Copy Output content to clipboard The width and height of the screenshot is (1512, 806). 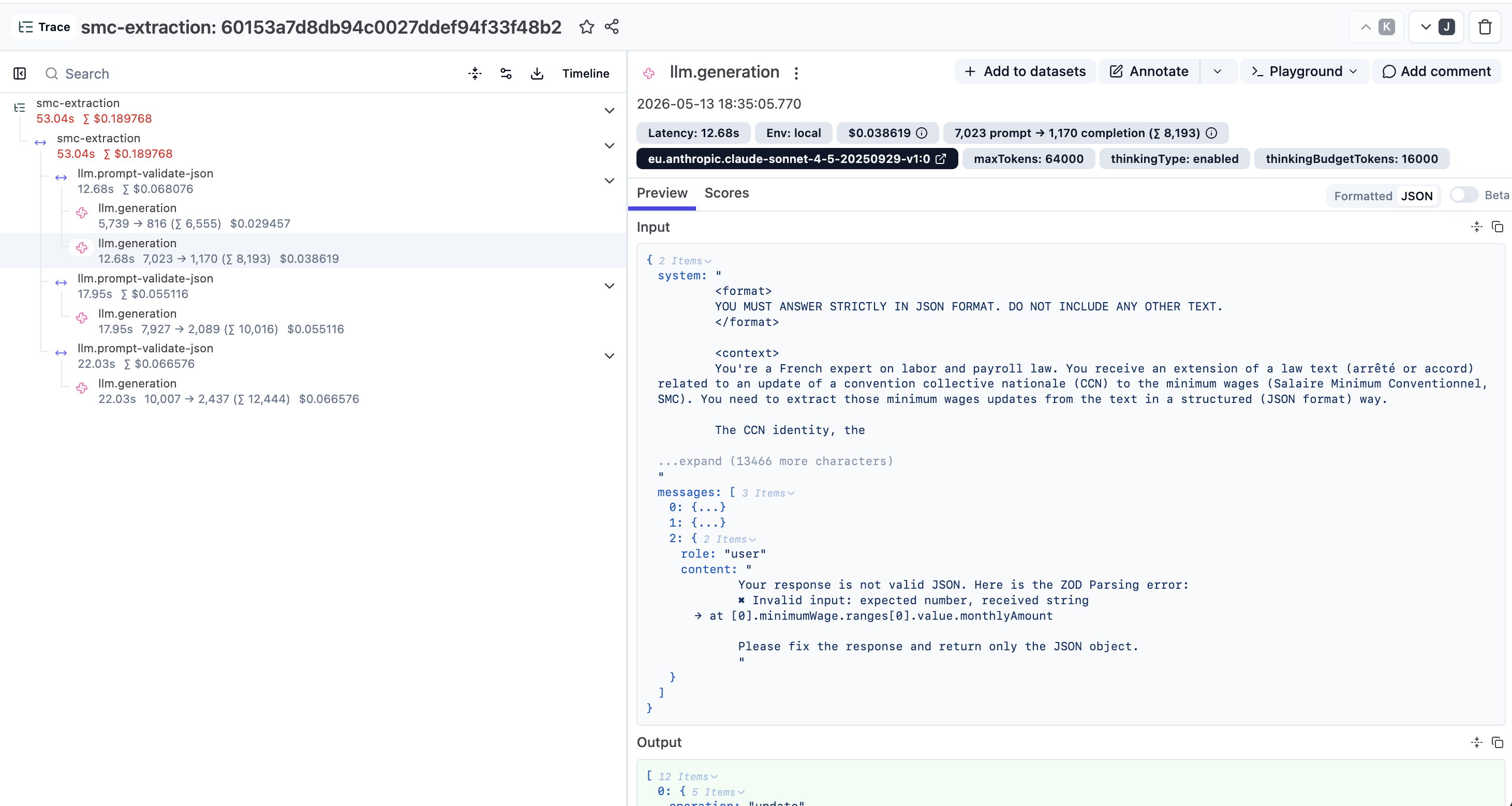point(1498,743)
